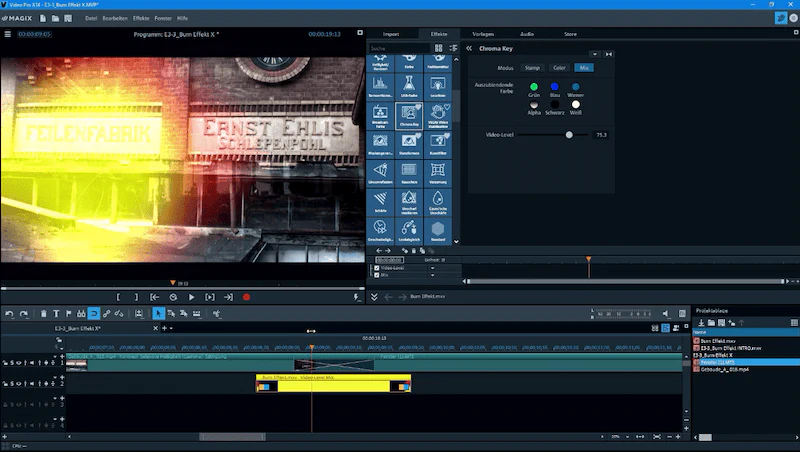Select the Schärfe effect tile

(x=380, y=202)
